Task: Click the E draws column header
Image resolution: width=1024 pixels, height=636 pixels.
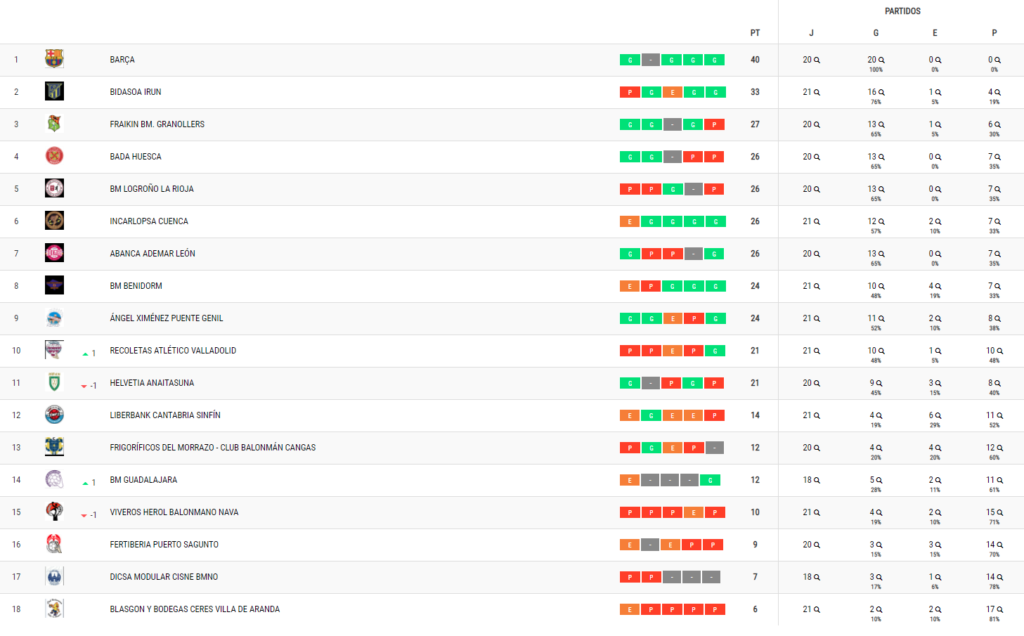Action: pyautogui.click(x=935, y=33)
